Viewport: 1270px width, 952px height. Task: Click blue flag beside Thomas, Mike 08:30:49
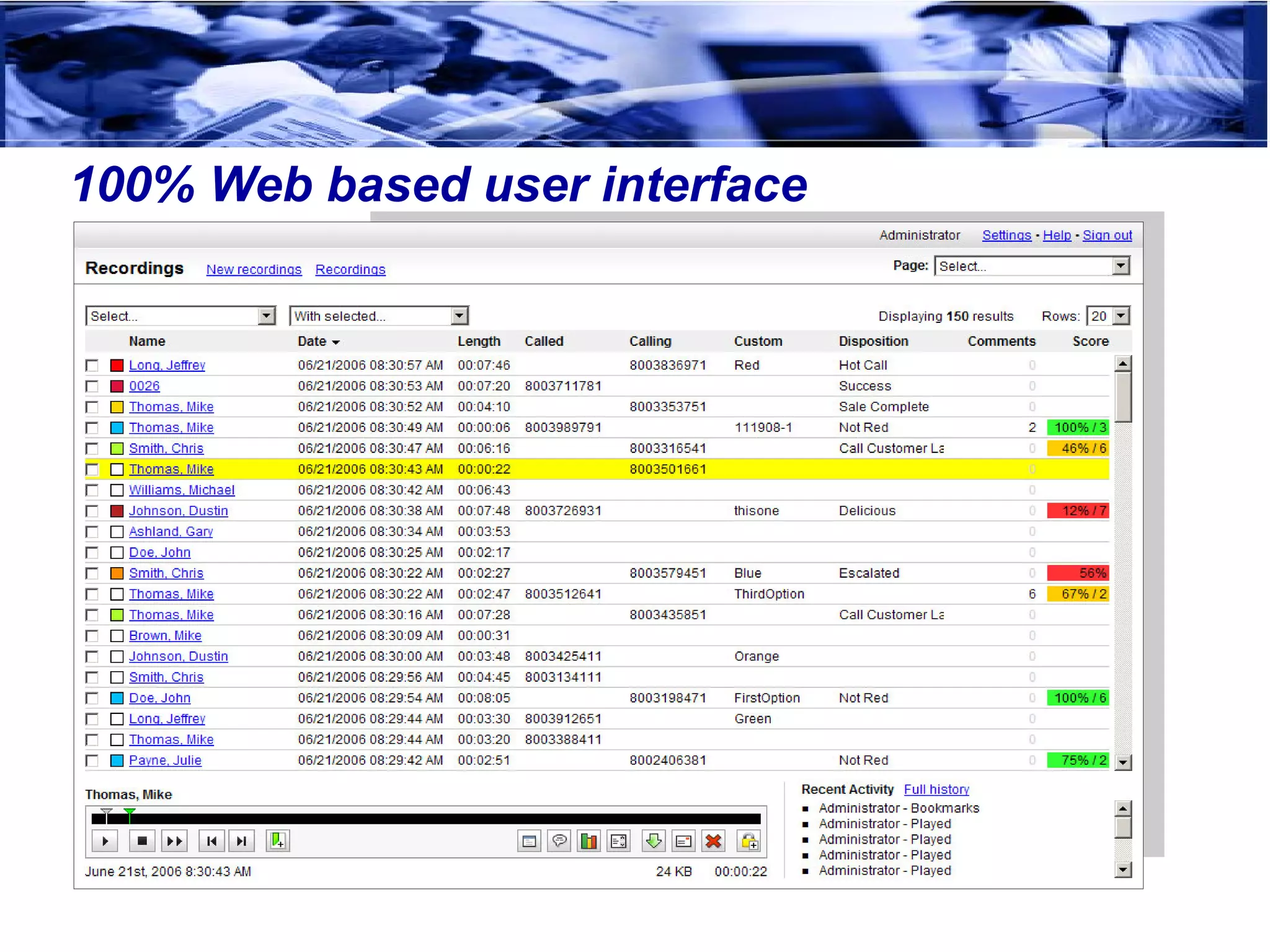tap(117, 428)
